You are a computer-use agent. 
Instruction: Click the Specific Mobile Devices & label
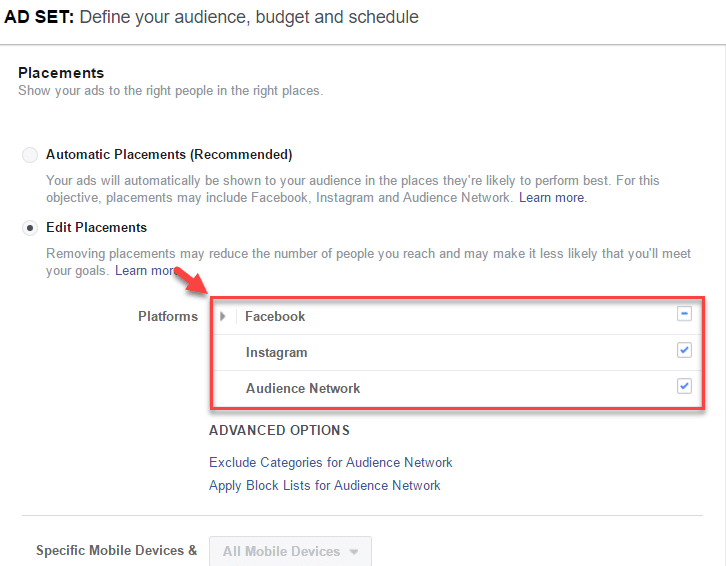[117, 550]
